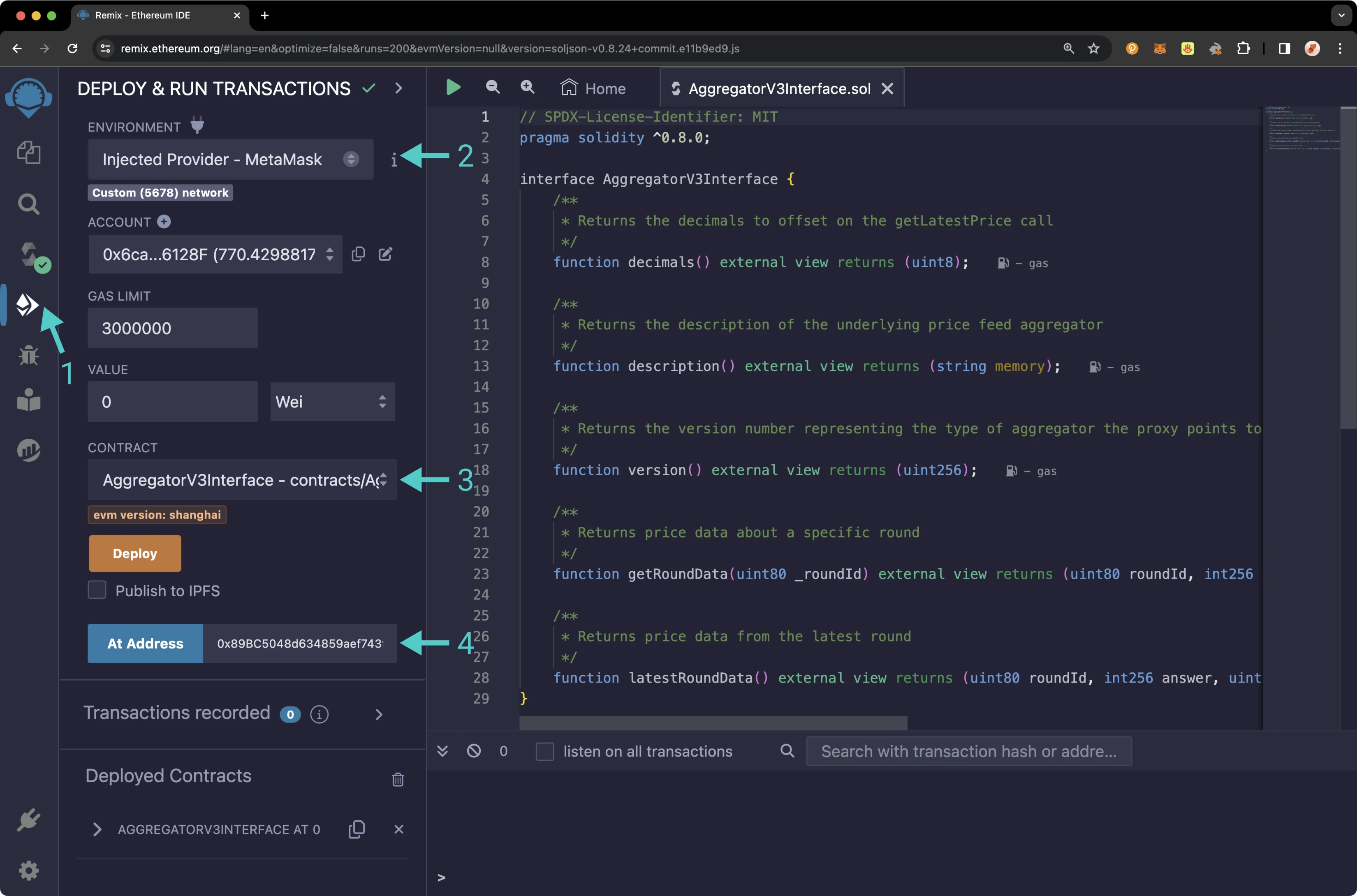
Task: Enable Publish to IPFS checkbox
Action: coord(97,590)
